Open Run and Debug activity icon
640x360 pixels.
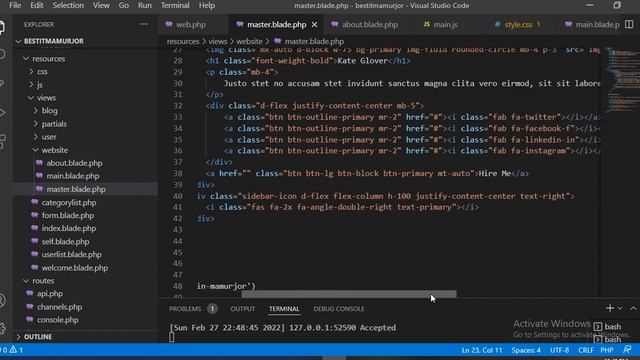[x=2, y=112]
